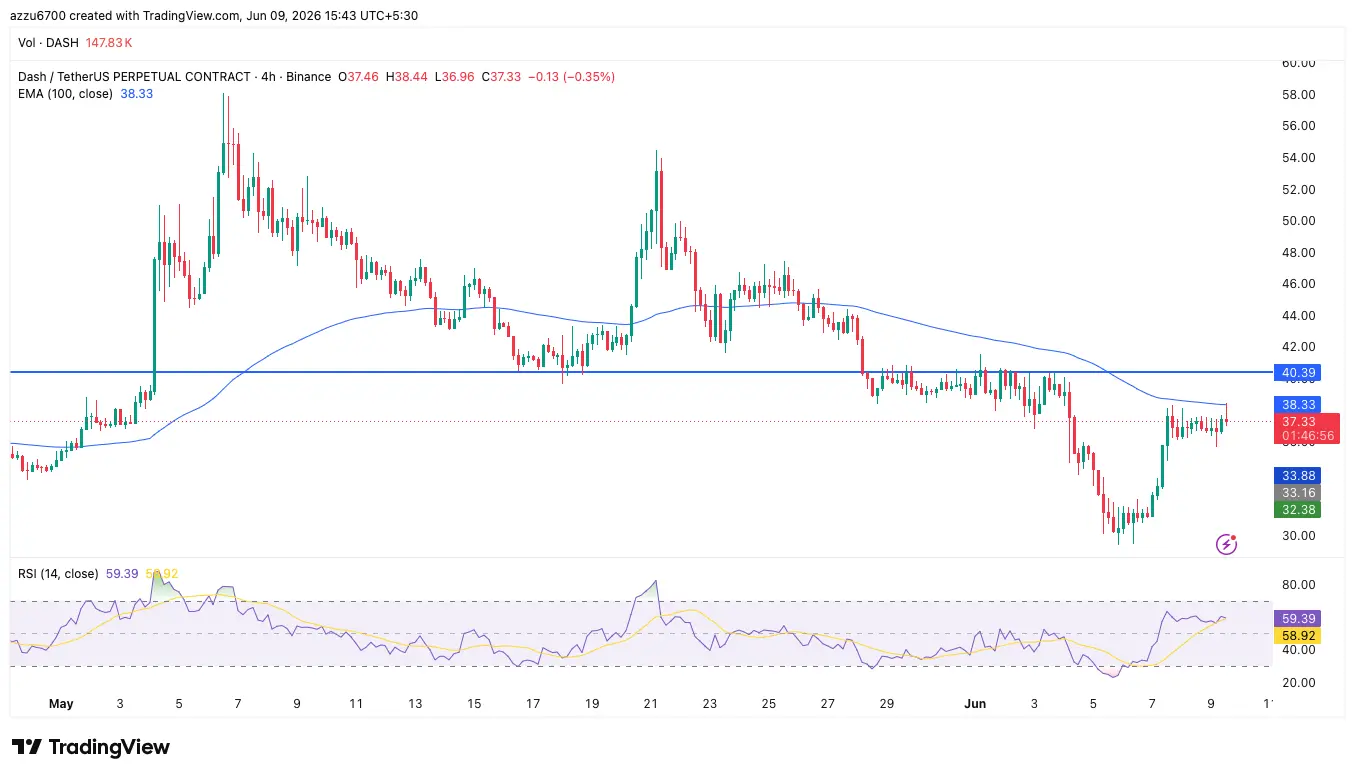The height and width of the screenshot is (777, 1355).
Task: Click the 21 date axis label
Action: pos(651,704)
